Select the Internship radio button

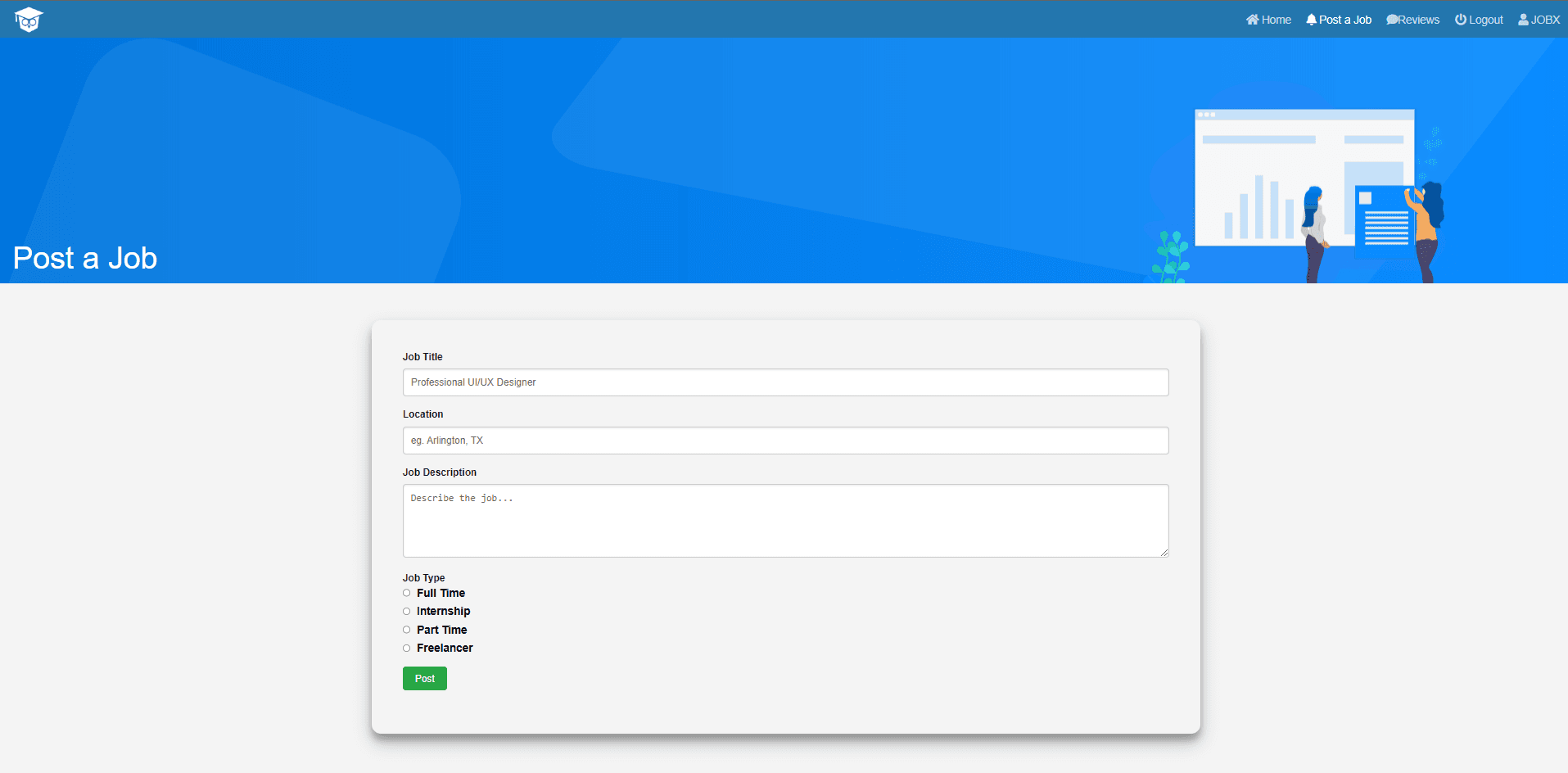[406, 611]
